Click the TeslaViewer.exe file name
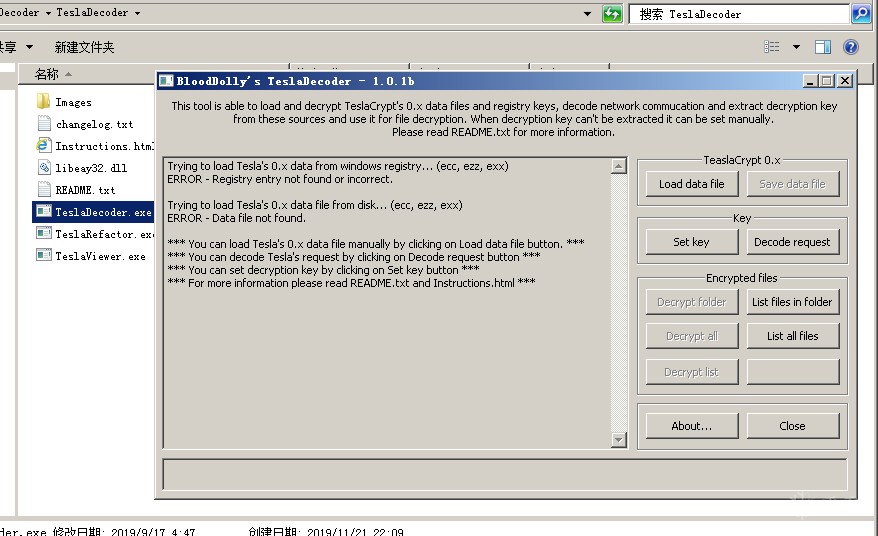This screenshot has width=878, height=536. point(100,256)
